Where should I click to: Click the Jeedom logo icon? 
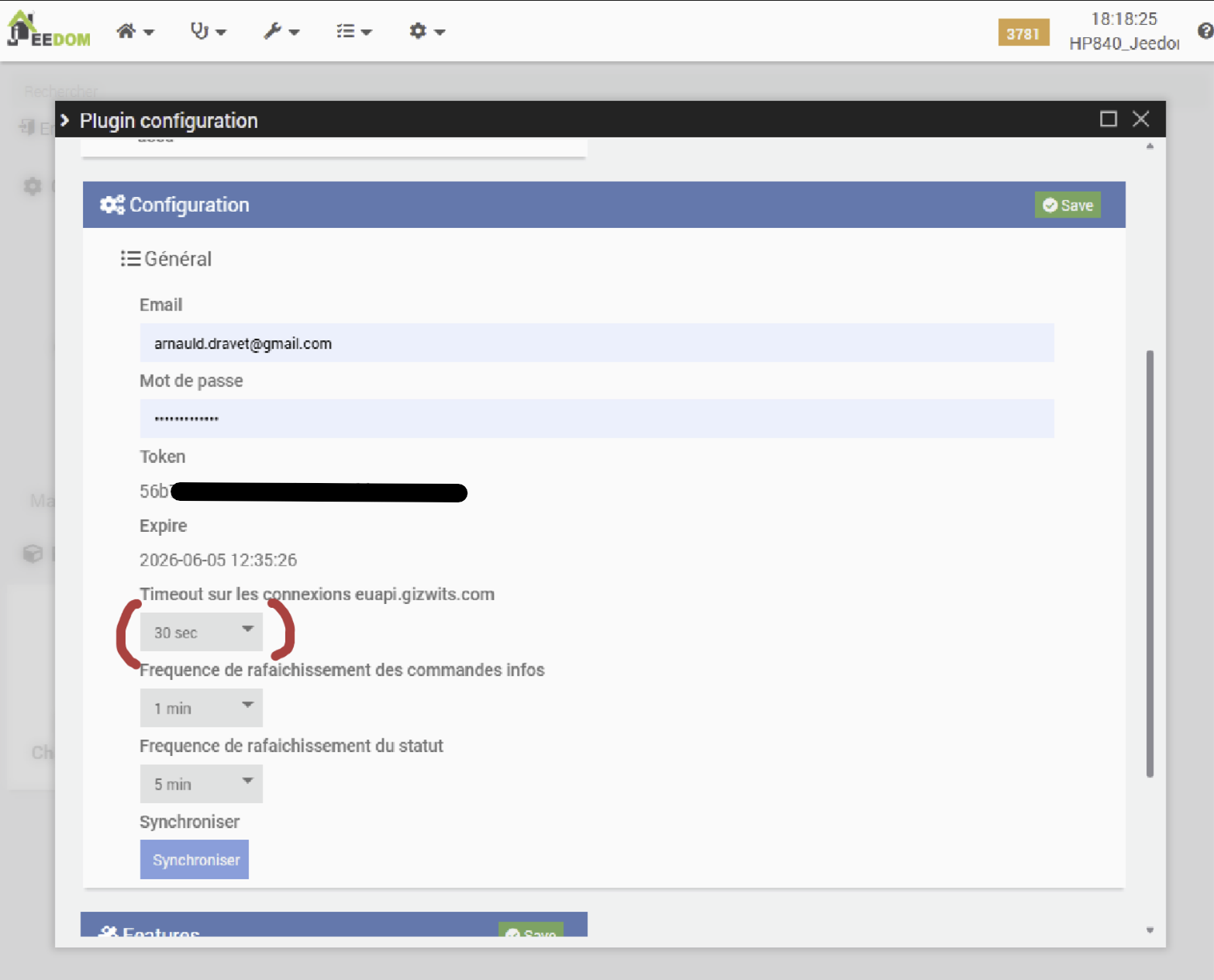coord(48,31)
